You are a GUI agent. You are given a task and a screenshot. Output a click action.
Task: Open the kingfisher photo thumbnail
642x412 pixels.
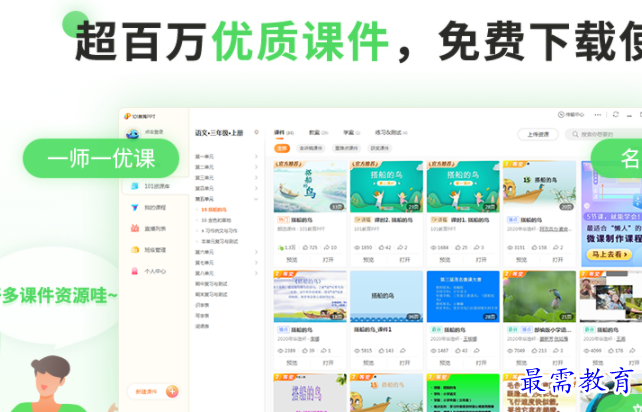pyautogui.click(x=539, y=296)
